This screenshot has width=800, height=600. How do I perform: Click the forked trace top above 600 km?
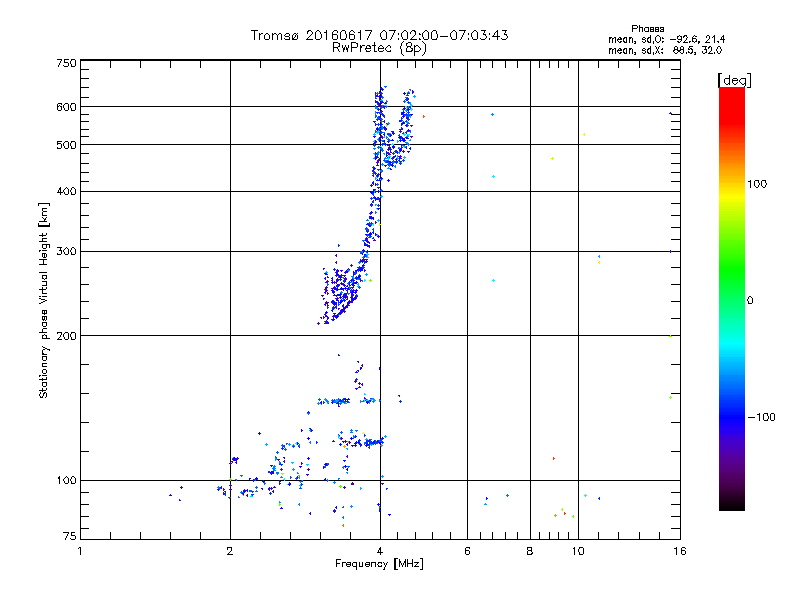tap(393, 97)
